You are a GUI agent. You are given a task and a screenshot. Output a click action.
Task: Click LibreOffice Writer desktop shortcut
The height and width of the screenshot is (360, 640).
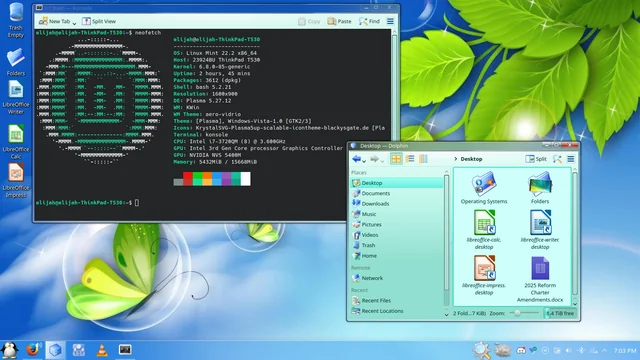[x=16, y=97]
